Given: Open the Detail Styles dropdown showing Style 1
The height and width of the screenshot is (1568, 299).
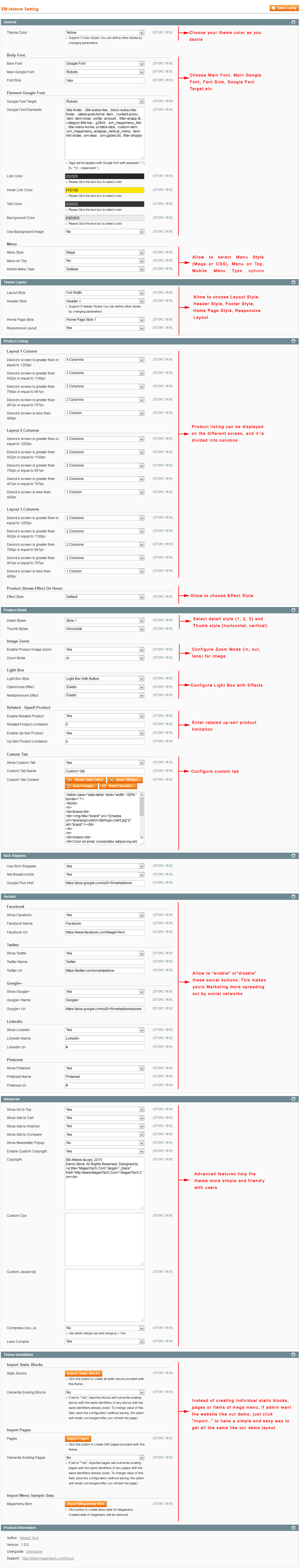Looking at the screenshot, I should pyautogui.click(x=105, y=621).
